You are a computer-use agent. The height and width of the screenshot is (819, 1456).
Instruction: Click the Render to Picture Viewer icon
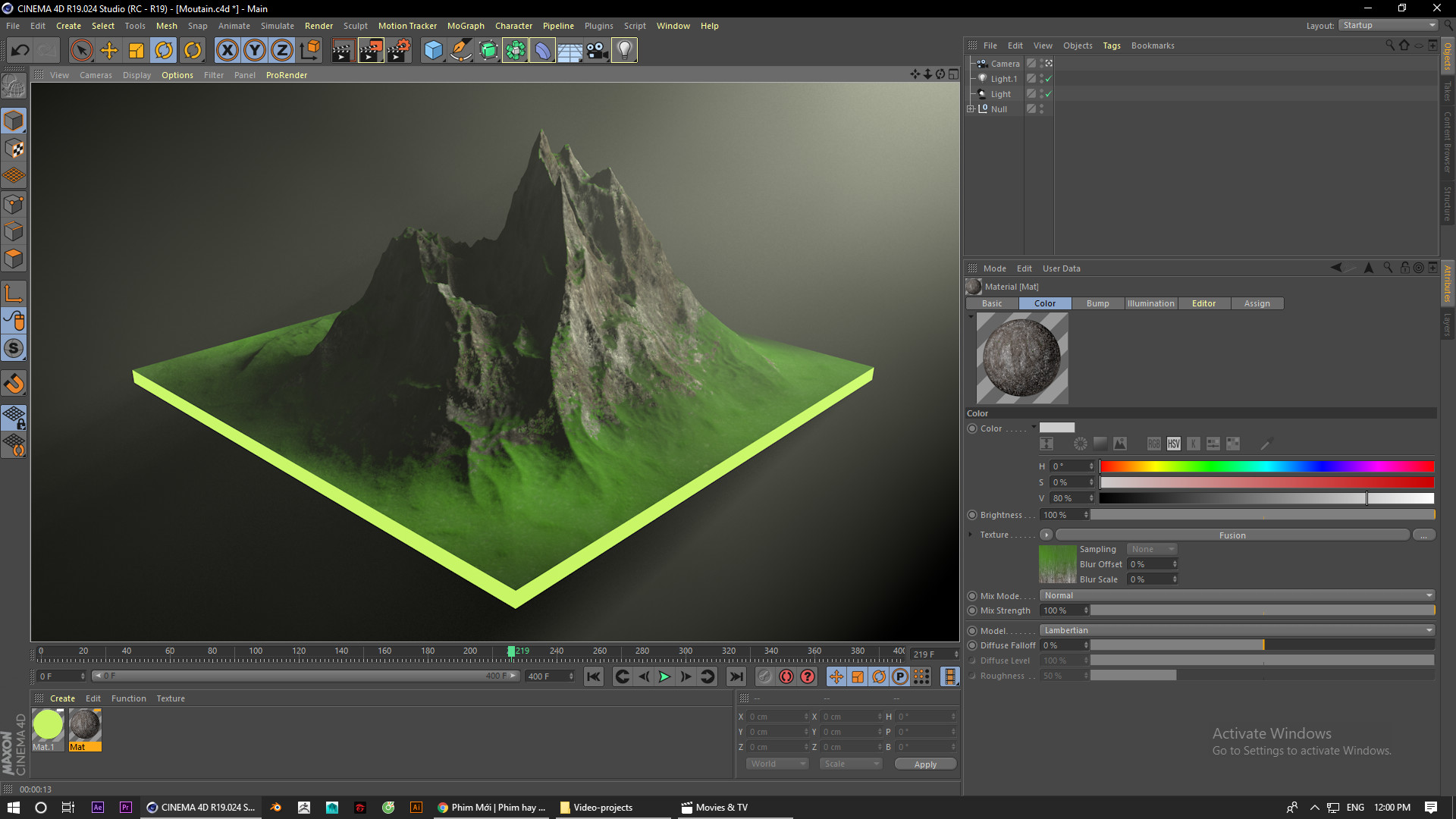[x=371, y=50]
